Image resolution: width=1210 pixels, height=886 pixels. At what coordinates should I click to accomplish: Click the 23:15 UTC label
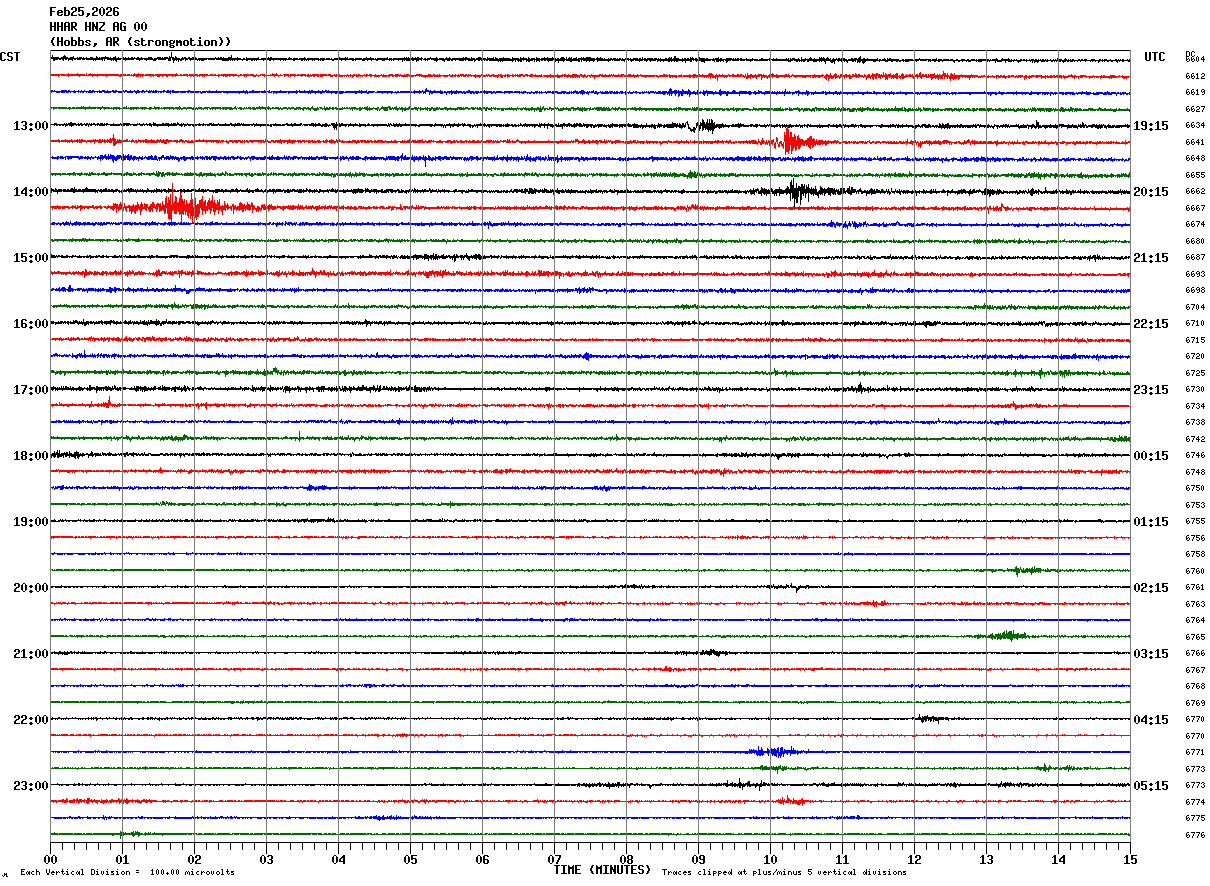[x=1151, y=390]
